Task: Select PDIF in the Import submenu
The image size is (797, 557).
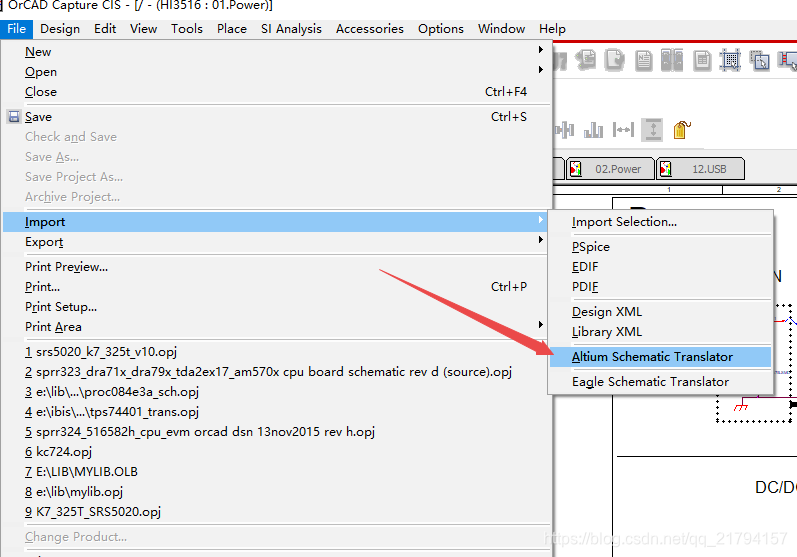Action: 660,287
